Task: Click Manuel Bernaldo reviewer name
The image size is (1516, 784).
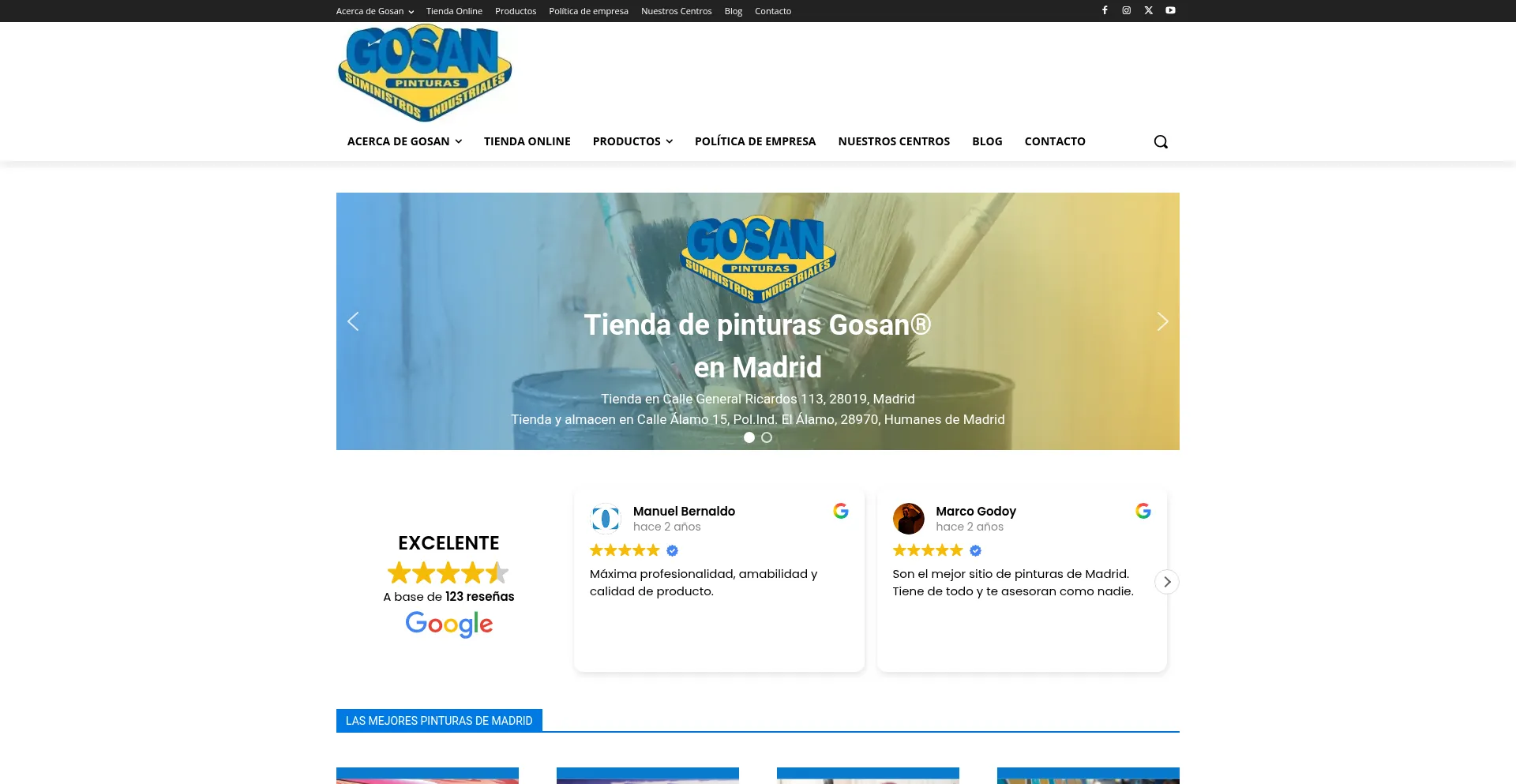Action: tap(684, 511)
